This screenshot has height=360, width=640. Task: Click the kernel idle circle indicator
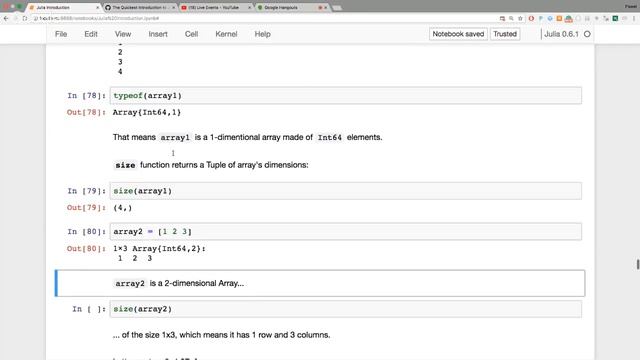(x=587, y=34)
